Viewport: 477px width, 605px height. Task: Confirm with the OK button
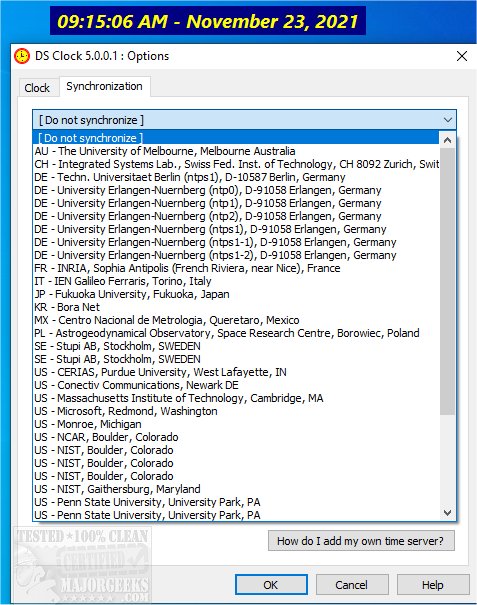271,585
